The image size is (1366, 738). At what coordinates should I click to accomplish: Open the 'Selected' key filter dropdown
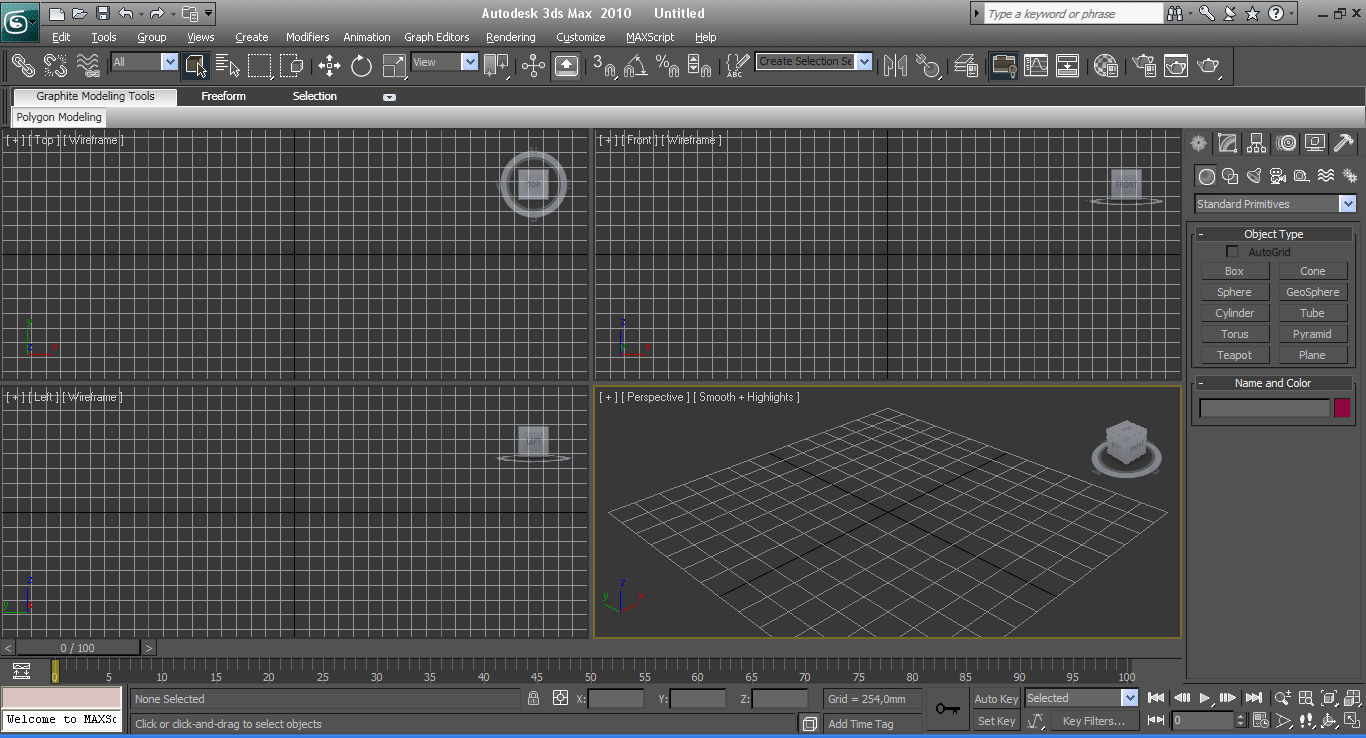coord(1130,698)
